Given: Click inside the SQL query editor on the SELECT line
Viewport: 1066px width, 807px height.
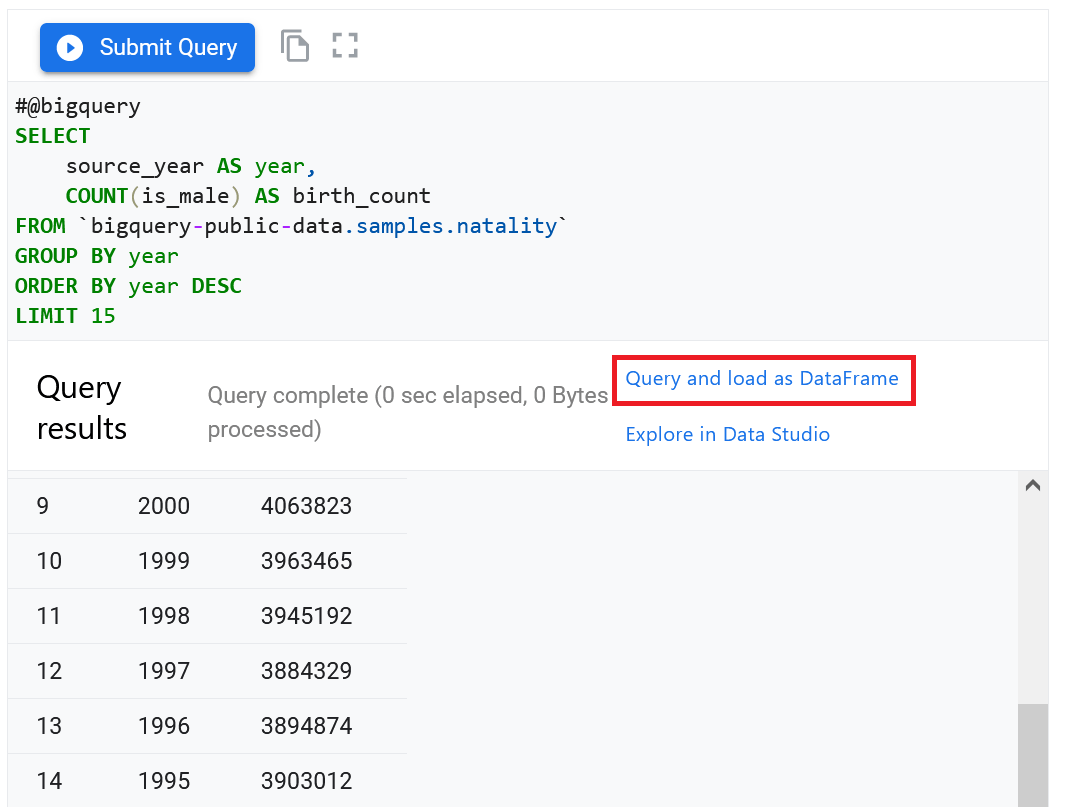Looking at the screenshot, I should click(52, 136).
